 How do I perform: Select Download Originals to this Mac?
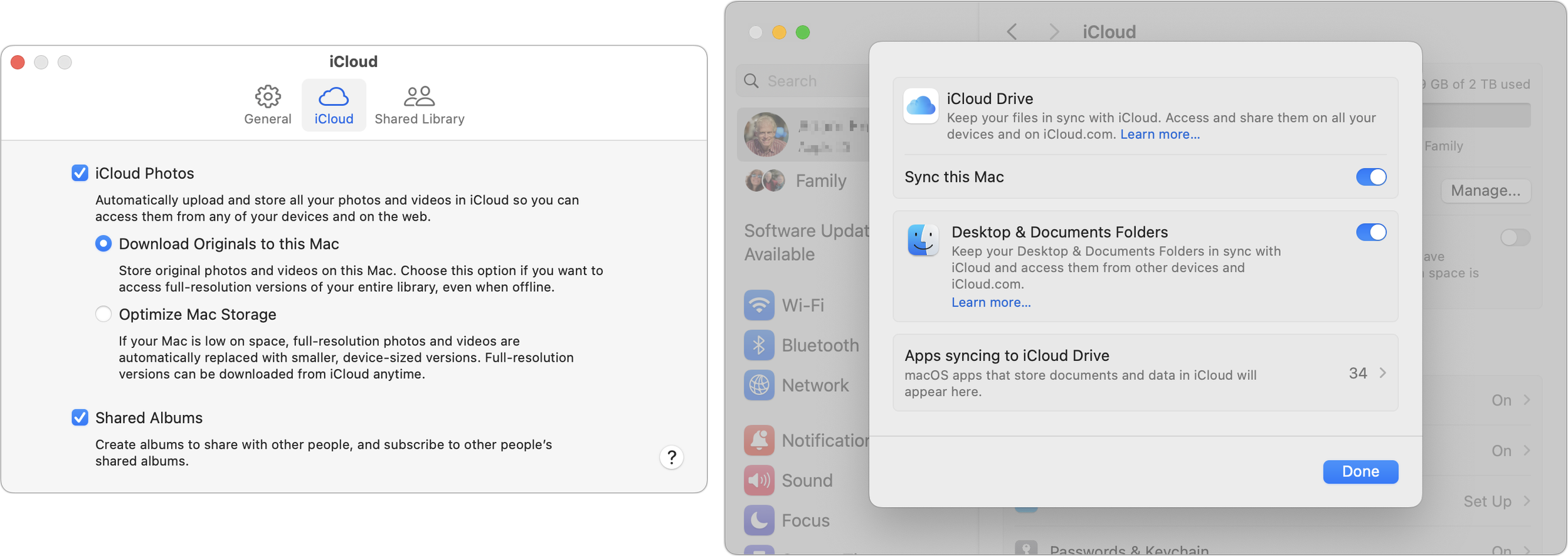coord(103,244)
